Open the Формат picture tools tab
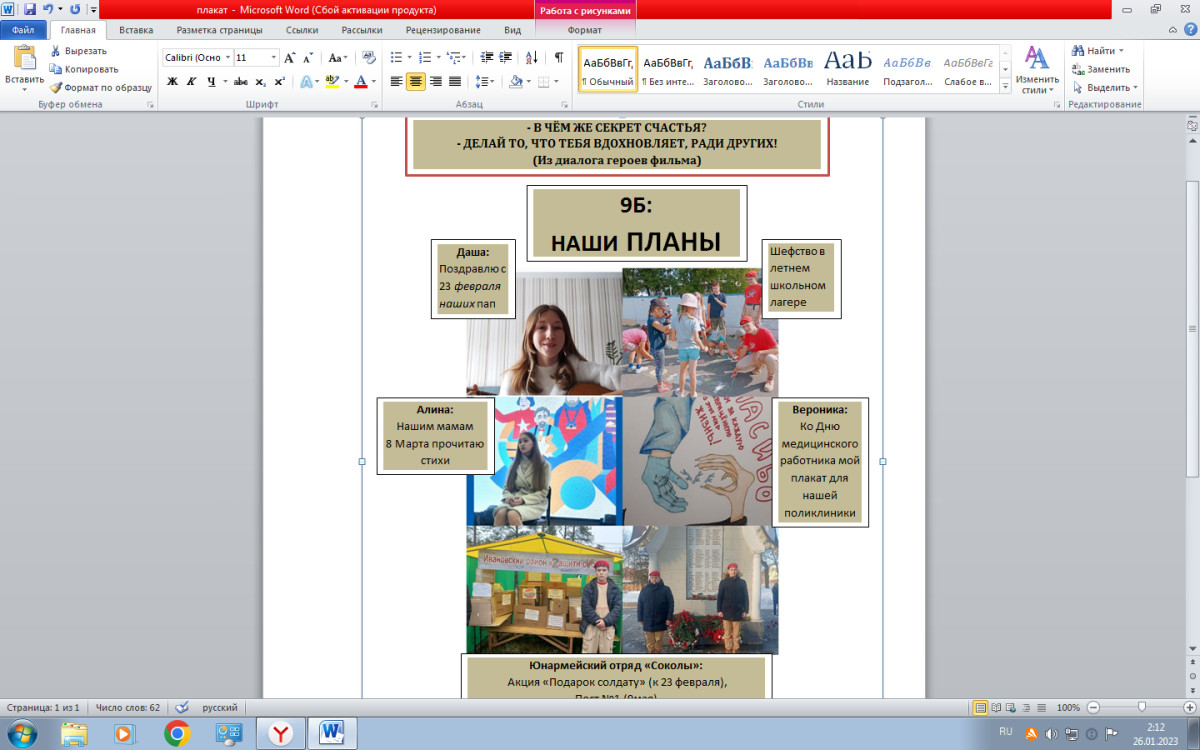Viewport: 1200px width, 750px height. click(585, 31)
